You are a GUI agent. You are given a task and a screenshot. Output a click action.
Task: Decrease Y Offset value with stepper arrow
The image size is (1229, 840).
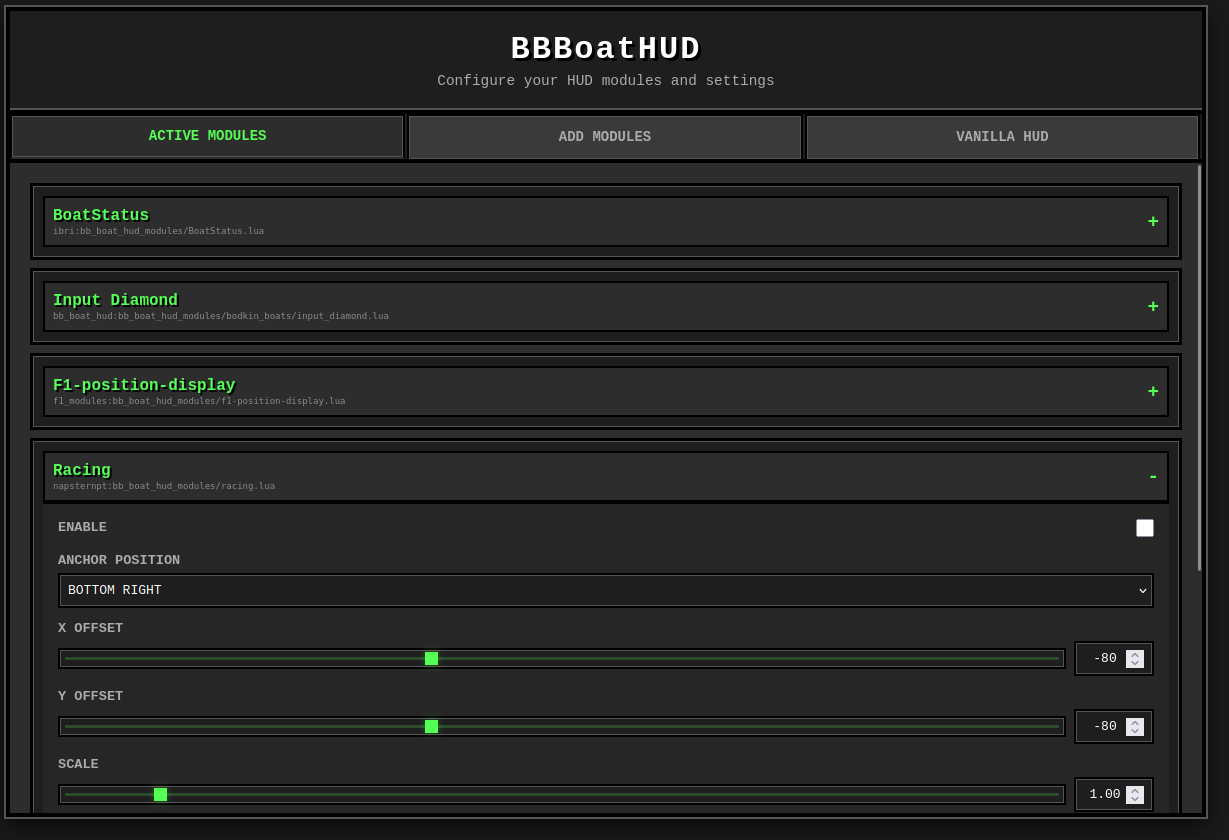(x=1135, y=731)
